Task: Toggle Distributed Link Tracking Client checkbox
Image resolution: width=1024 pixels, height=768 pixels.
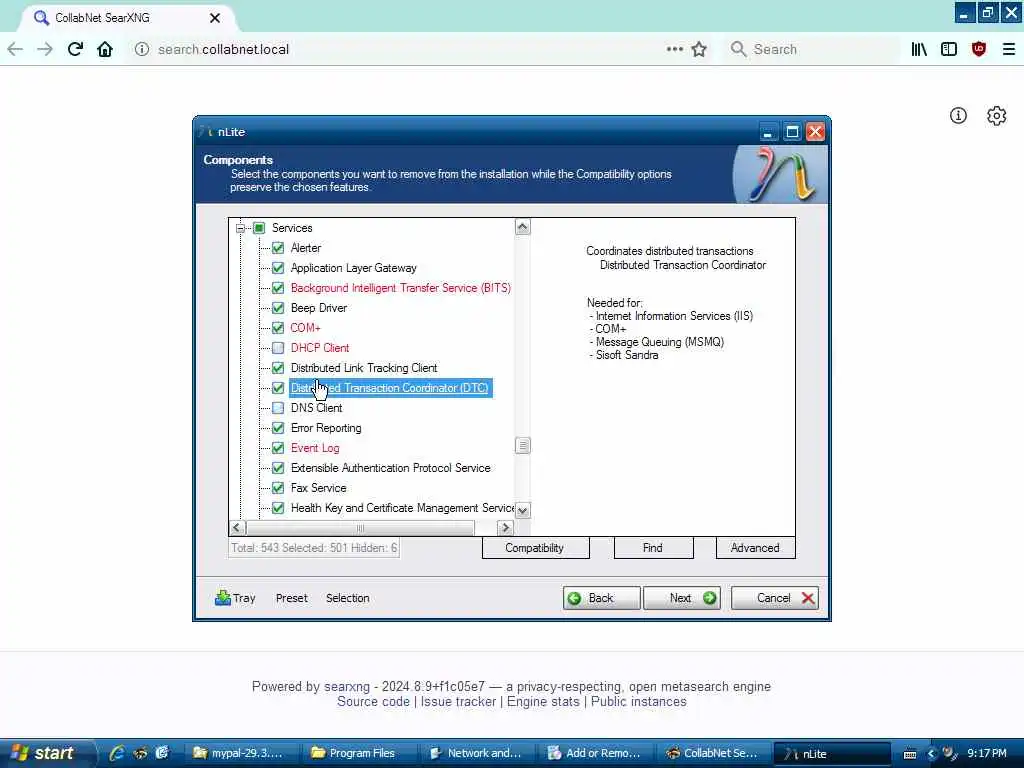Action: 278,368
